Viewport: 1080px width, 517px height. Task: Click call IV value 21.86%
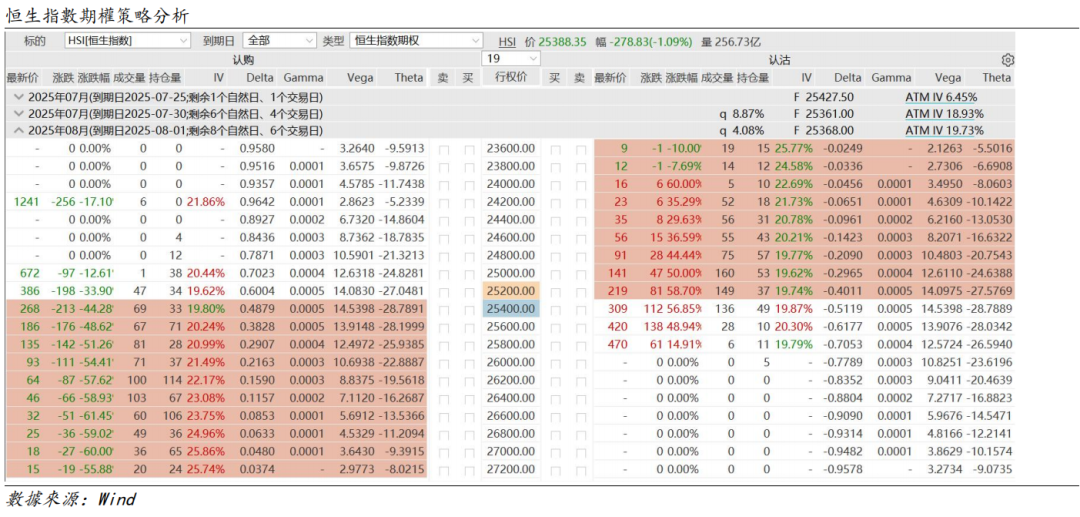click(208, 202)
